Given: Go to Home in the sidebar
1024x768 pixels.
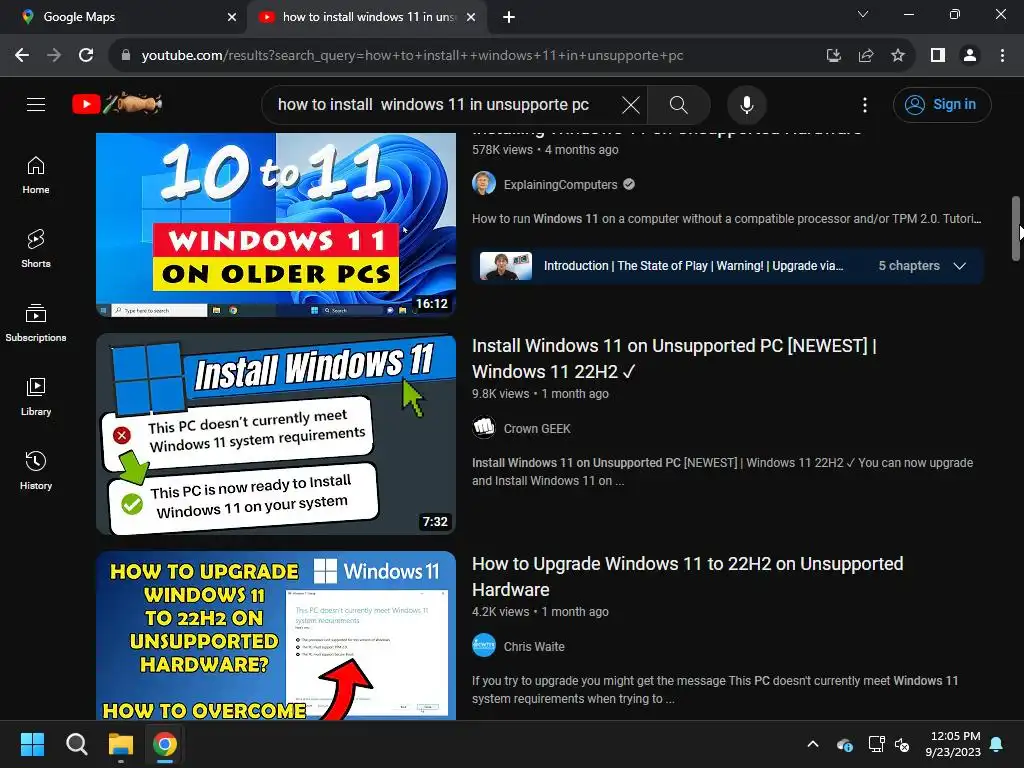Looking at the screenshot, I should [x=36, y=175].
